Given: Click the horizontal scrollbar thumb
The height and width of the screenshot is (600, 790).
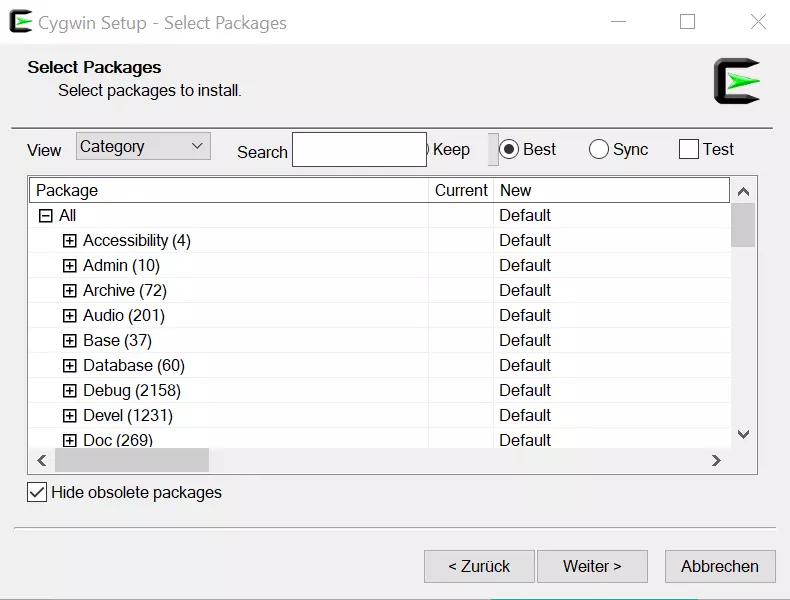Looking at the screenshot, I should (x=132, y=460).
